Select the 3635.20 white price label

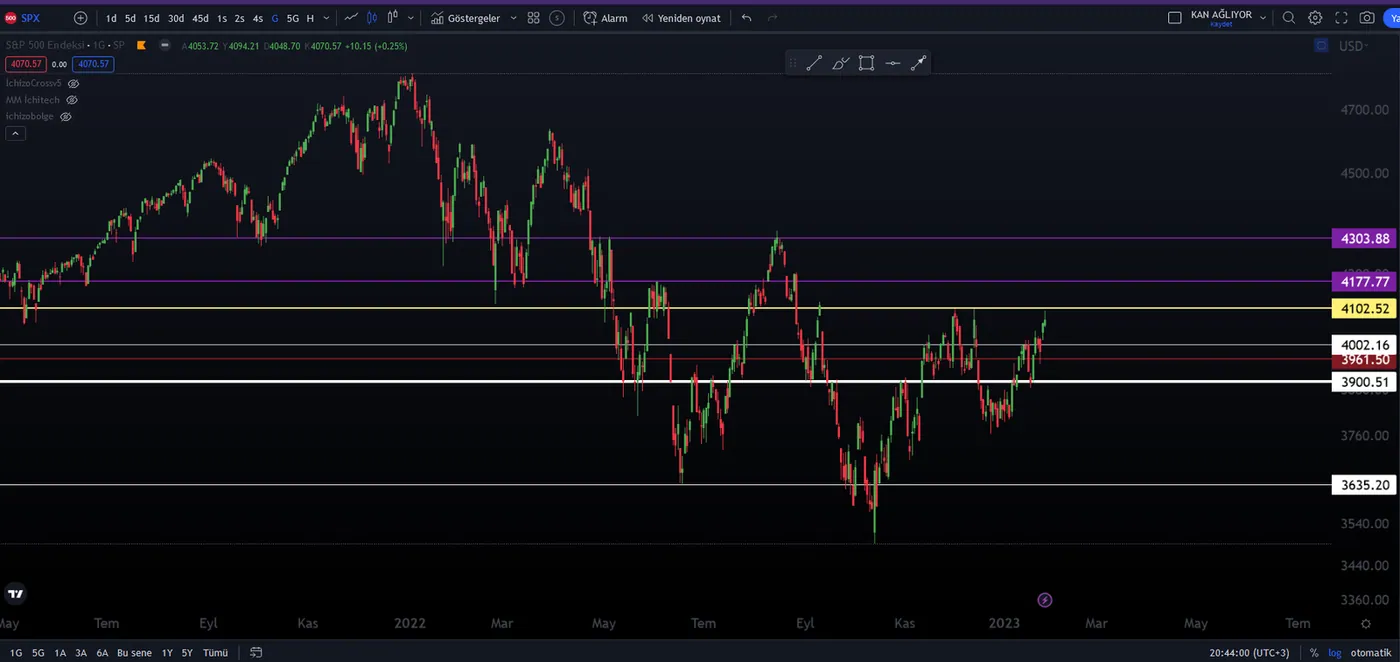(x=1364, y=485)
